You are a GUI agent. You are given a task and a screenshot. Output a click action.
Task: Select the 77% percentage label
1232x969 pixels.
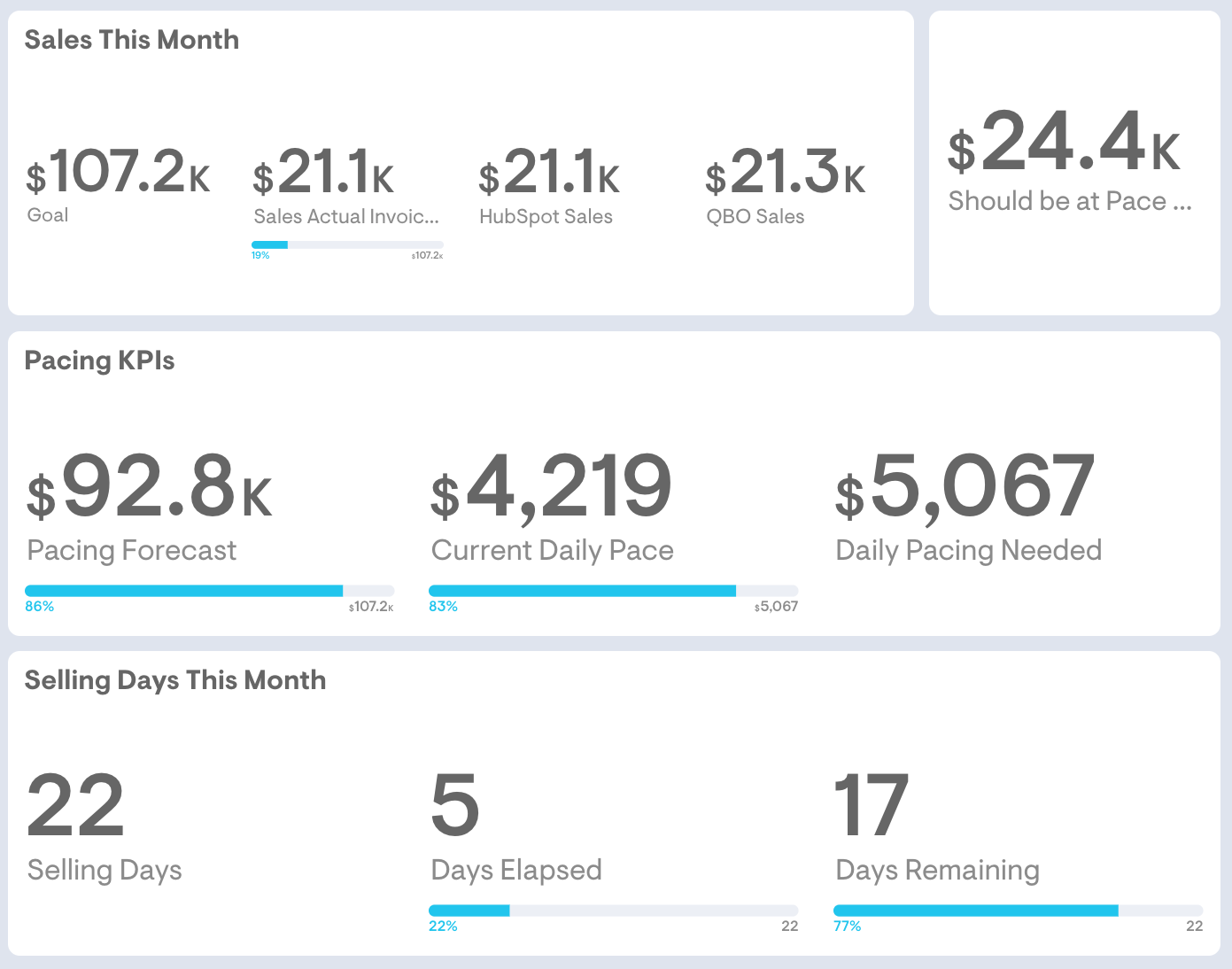click(848, 926)
